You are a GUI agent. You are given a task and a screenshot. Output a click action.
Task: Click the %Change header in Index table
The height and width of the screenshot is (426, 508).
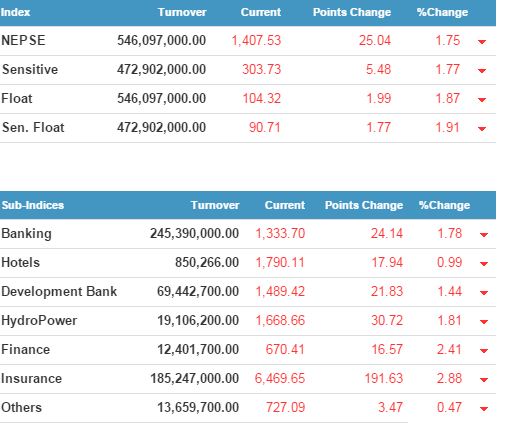point(442,12)
